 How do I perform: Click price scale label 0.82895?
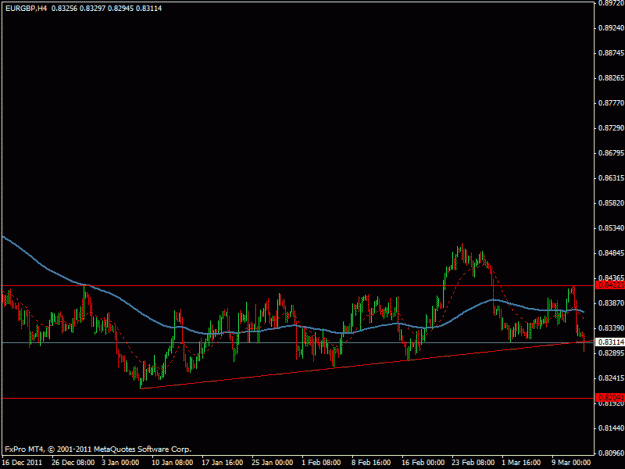tap(611, 353)
